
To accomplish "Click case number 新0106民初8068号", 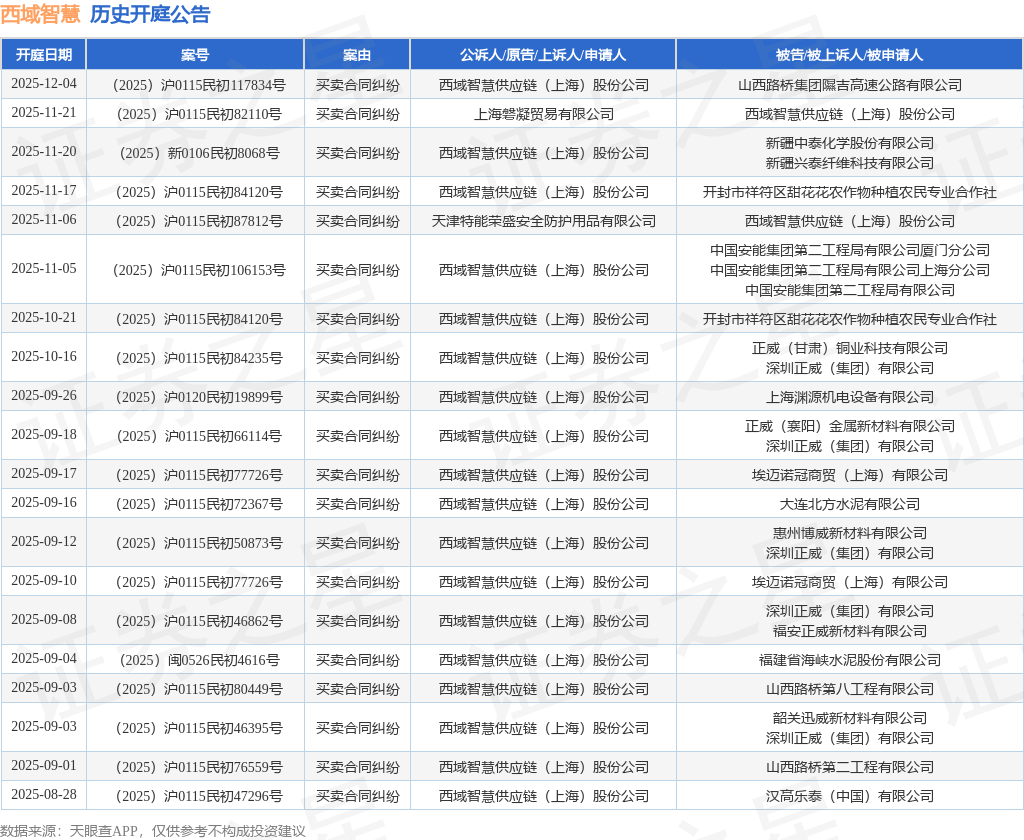I will coord(223,153).
